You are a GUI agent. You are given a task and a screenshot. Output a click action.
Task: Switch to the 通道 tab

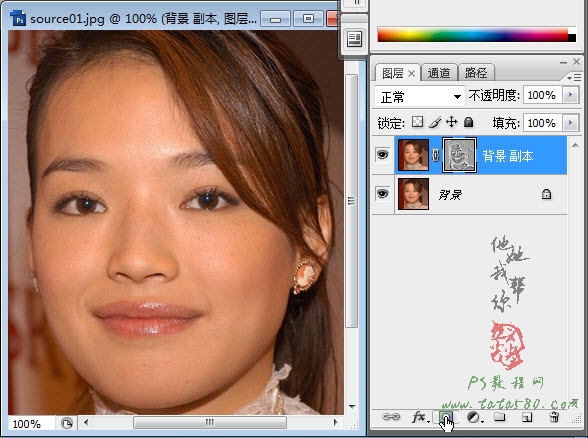point(439,73)
